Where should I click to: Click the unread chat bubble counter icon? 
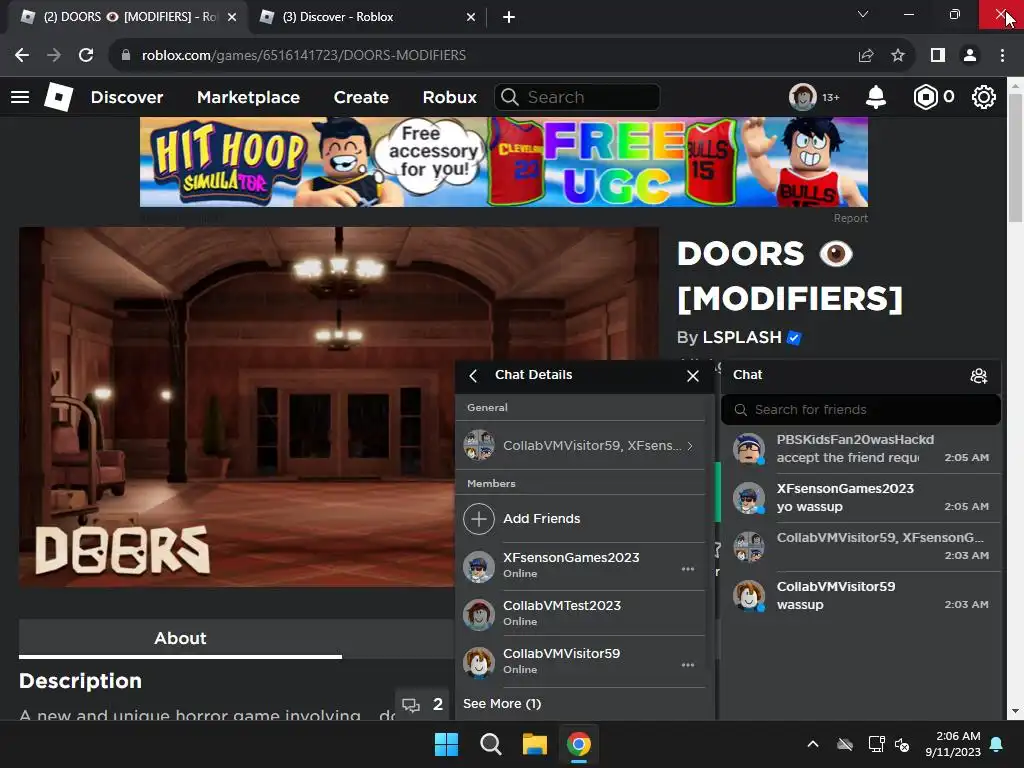coord(423,705)
